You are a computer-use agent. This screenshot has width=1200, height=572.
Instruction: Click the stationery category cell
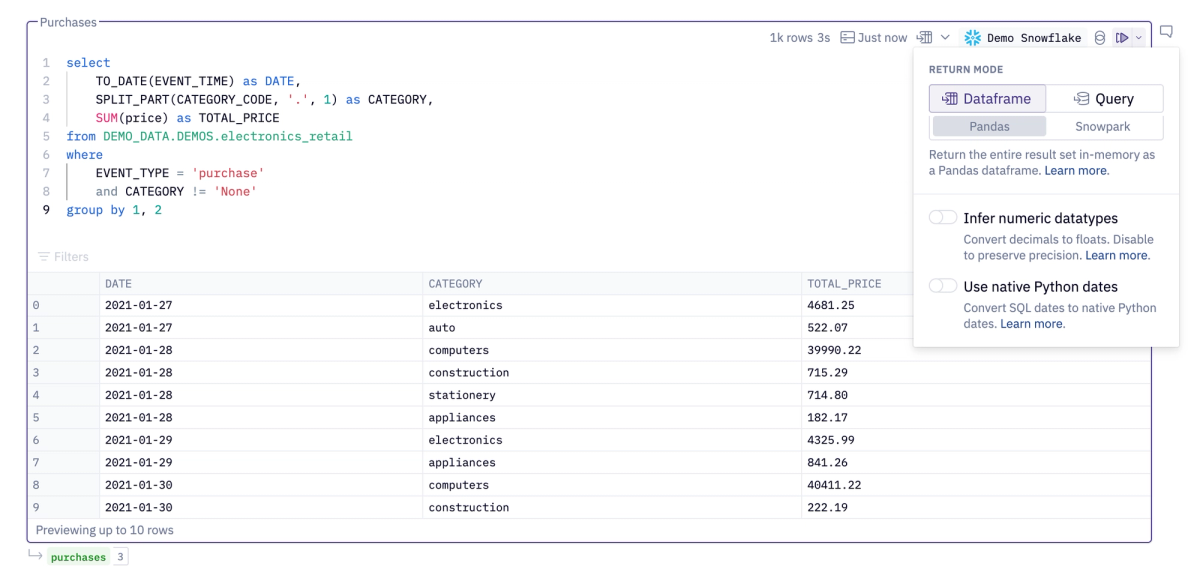[611, 395]
